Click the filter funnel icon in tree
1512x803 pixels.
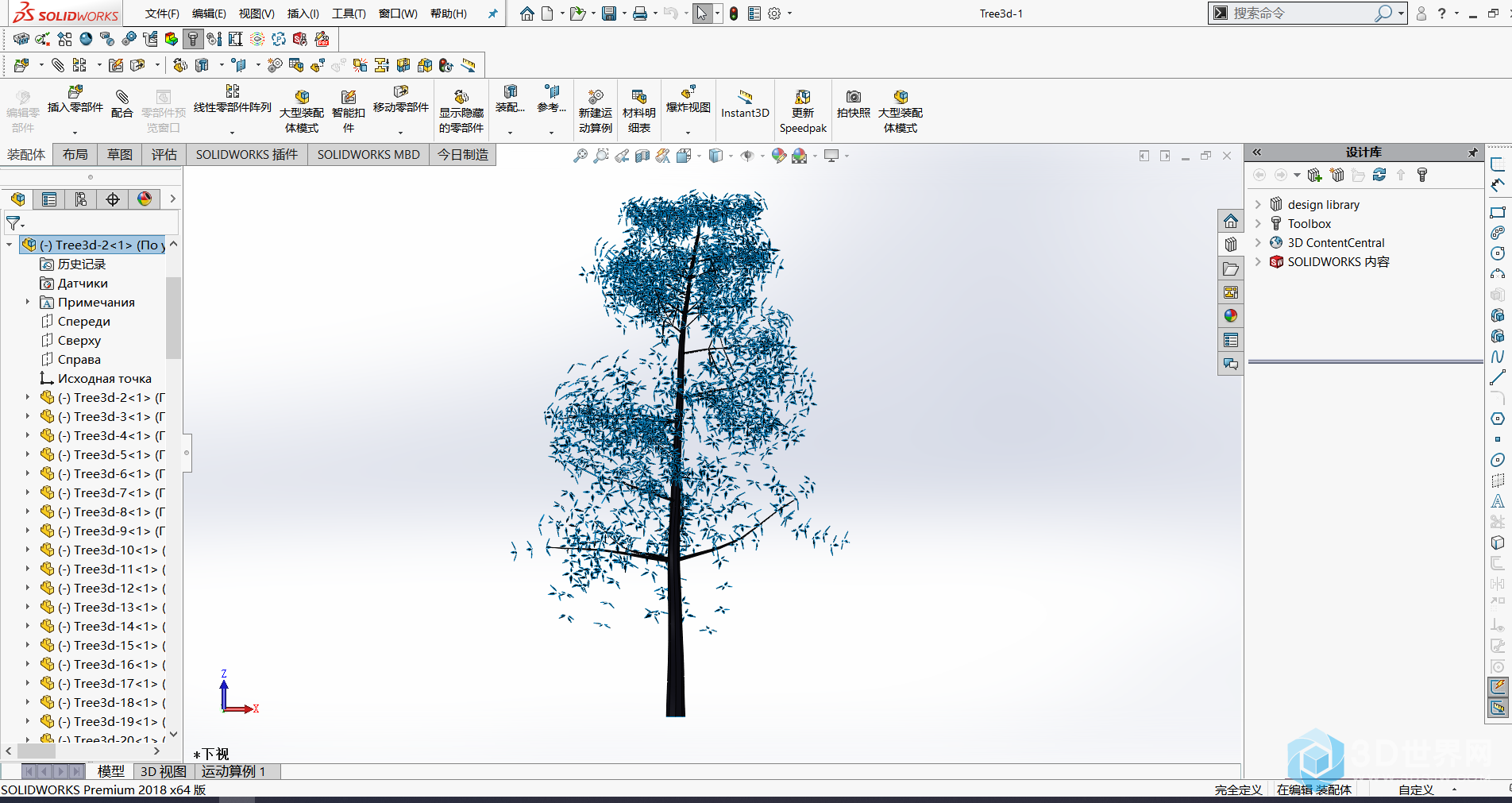click(x=13, y=223)
